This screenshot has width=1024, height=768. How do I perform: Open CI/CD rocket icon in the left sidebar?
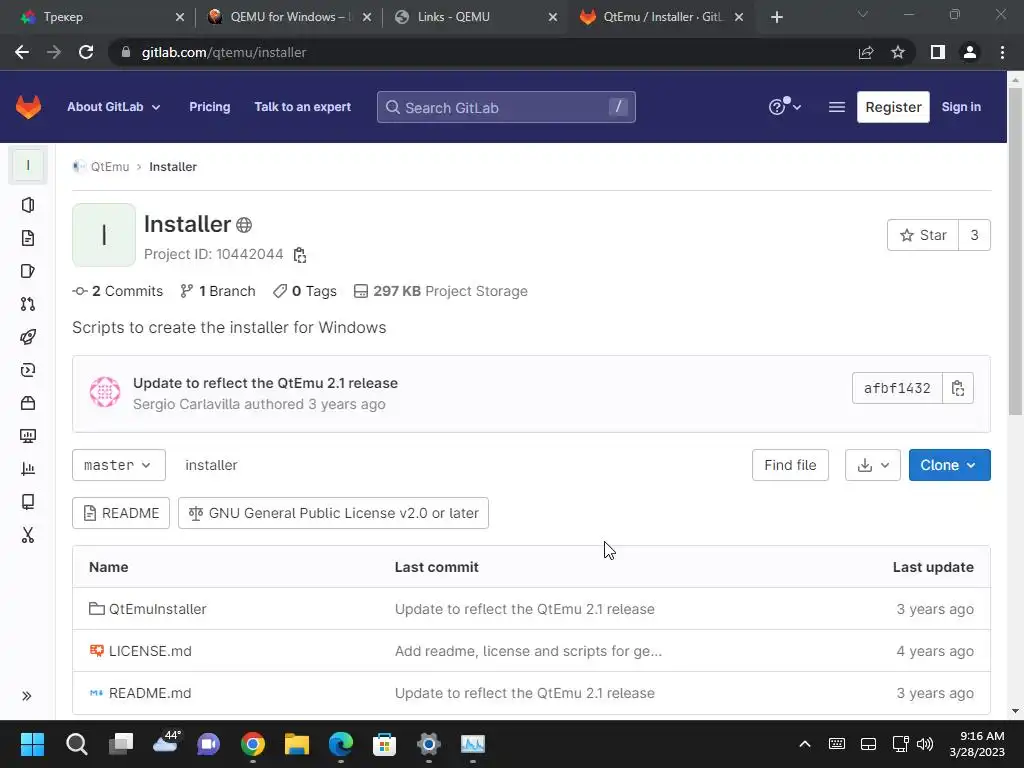click(x=27, y=337)
